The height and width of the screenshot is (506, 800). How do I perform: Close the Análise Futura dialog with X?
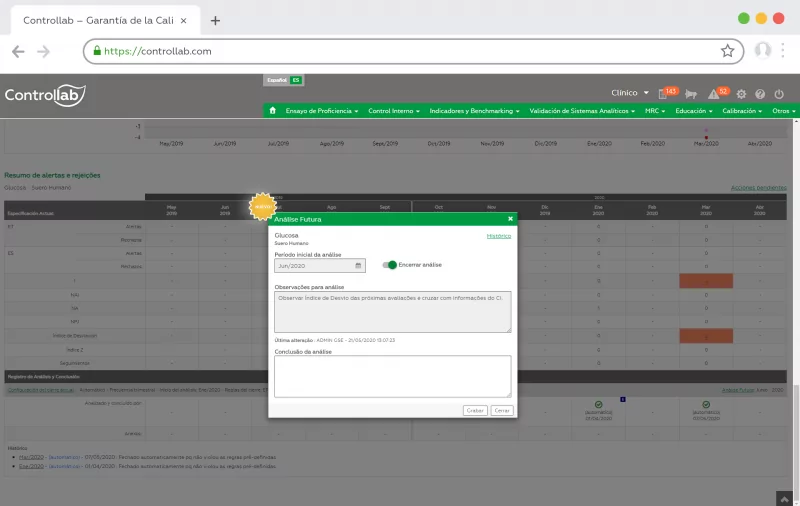pyautogui.click(x=510, y=218)
